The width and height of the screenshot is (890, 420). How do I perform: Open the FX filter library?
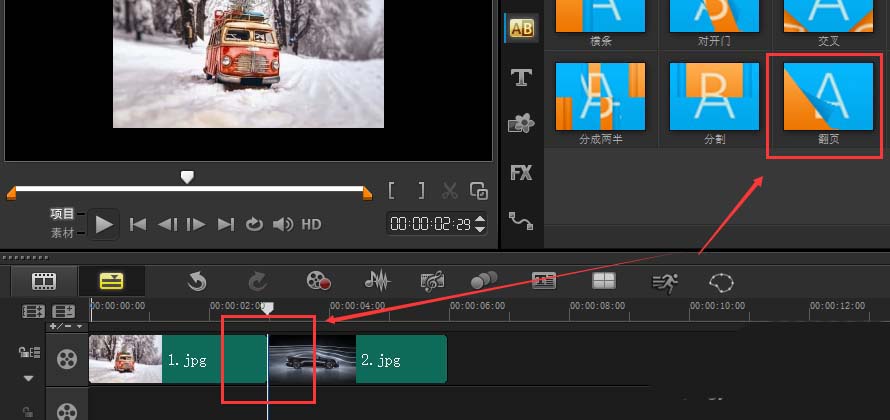pos(521,173)
